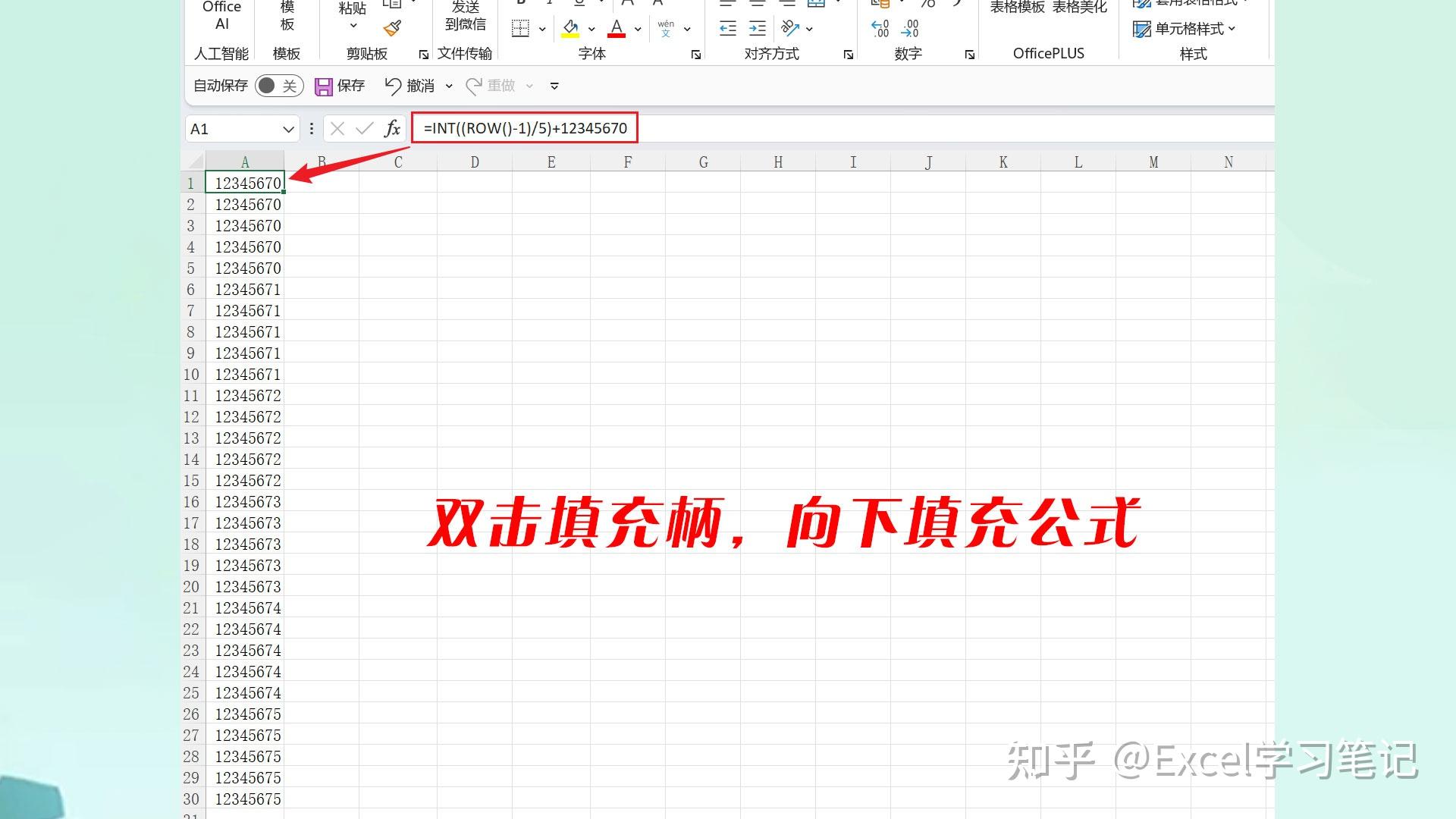Viewport: 1456px width, 819px height.
Task: Expand the font color dropdown arrow
Action: pyautogui.click(x=637, y=29)
